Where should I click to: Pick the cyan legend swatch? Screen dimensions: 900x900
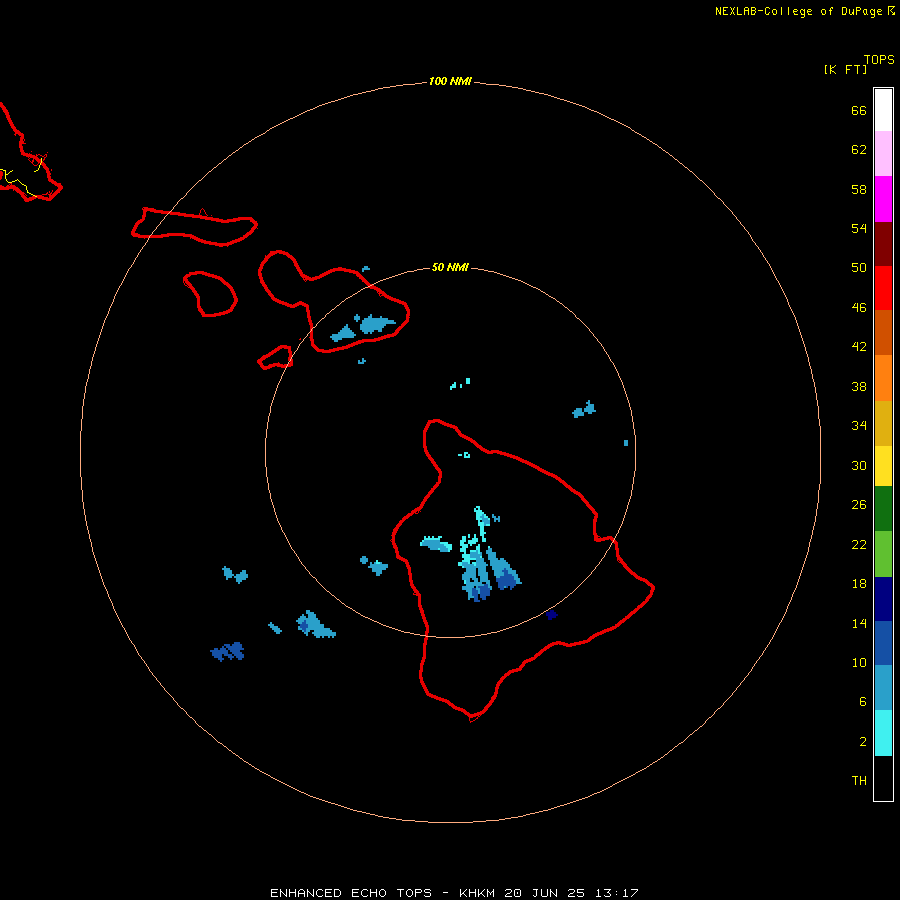click(883, 733)
